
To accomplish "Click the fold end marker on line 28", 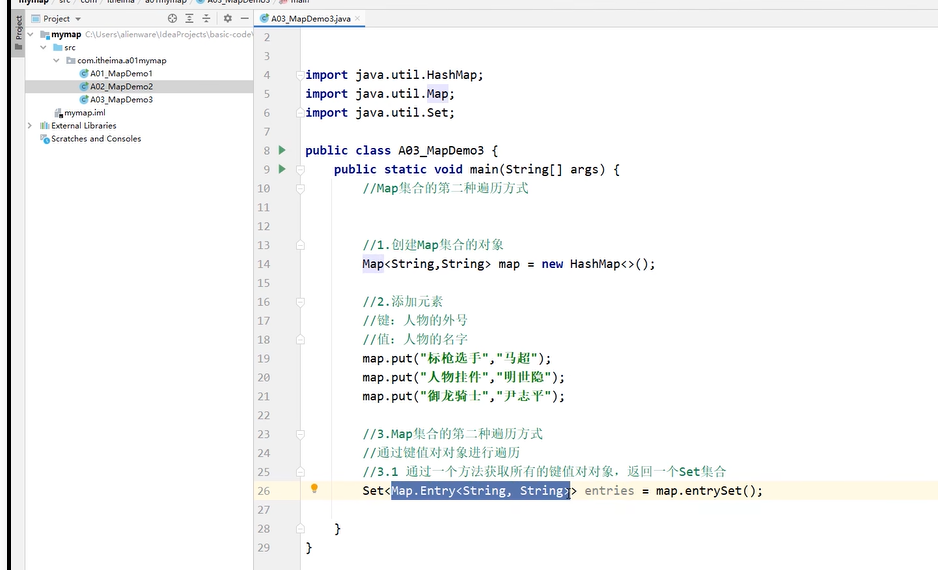I will tap(300, 529).
